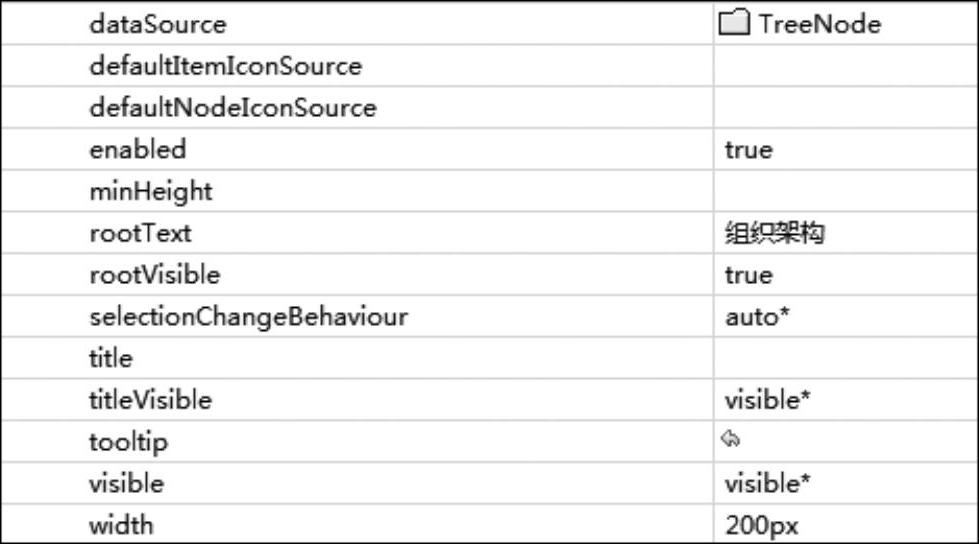
Task: Select the rootText property label
Action: (x=140, y=233)
